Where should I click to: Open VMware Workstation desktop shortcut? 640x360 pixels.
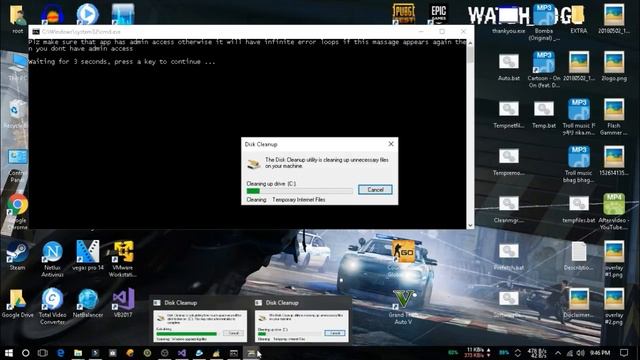point(122,260)
